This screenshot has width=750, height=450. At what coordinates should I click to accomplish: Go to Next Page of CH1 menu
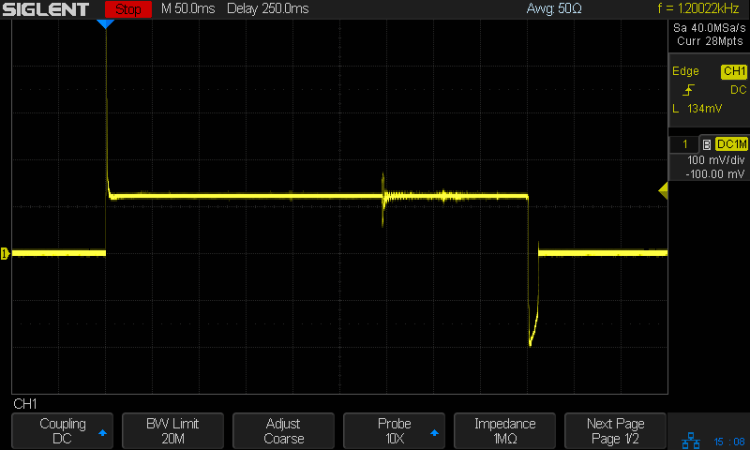(614, 431)
